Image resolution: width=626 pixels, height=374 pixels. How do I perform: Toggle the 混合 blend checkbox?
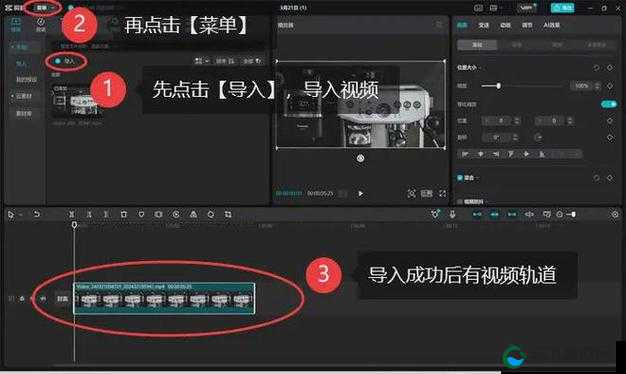(460, 178)
